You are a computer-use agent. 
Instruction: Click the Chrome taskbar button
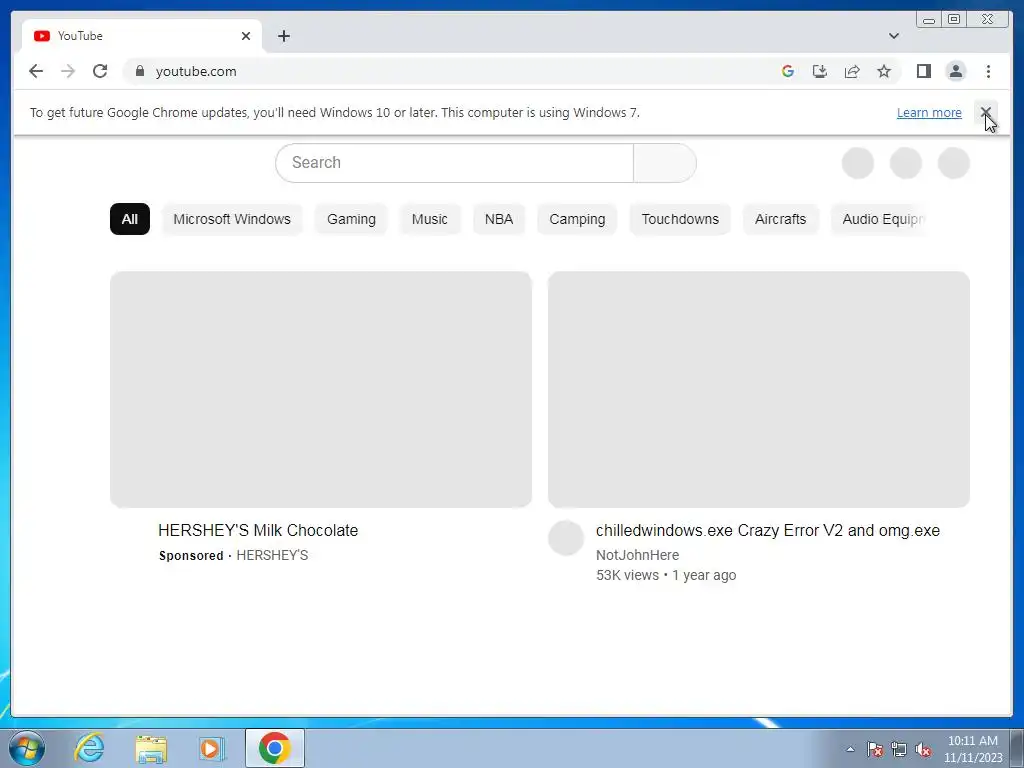[x=275, y=748]
